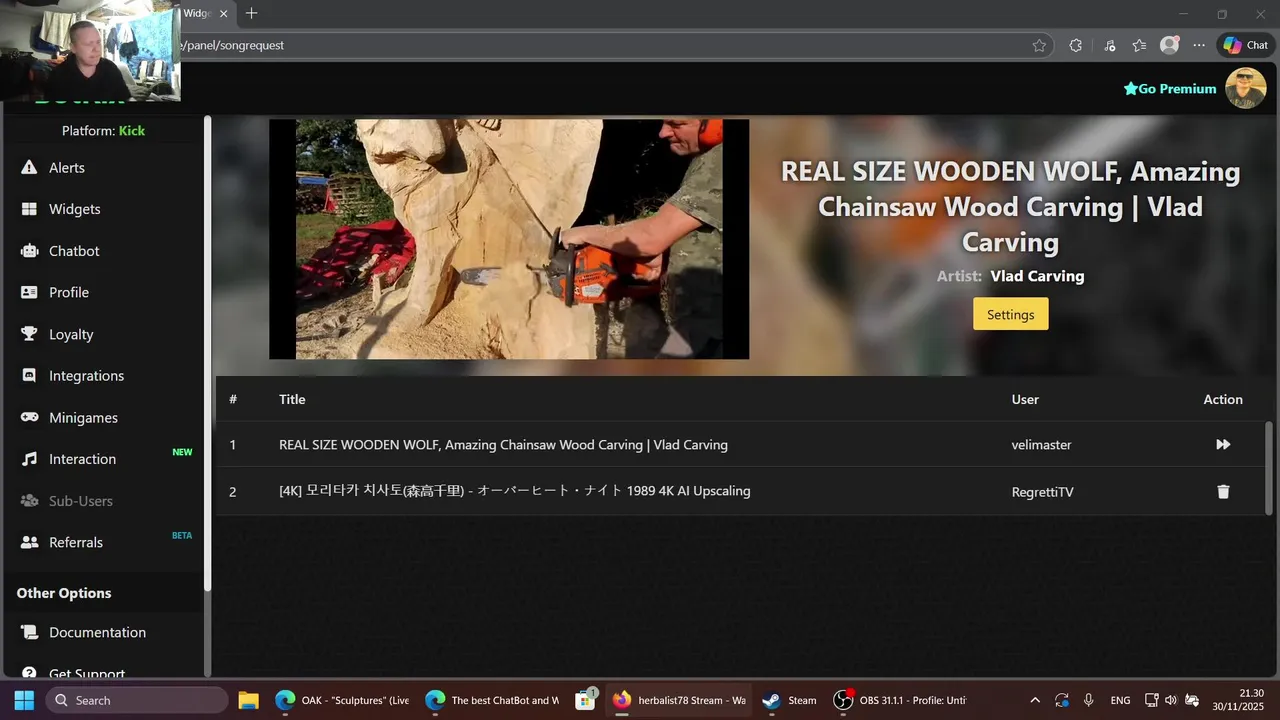Image resolution: width=1280 pixels, height=720 pixels.
Task: Click the Action column header
Action: point(1223,399)
